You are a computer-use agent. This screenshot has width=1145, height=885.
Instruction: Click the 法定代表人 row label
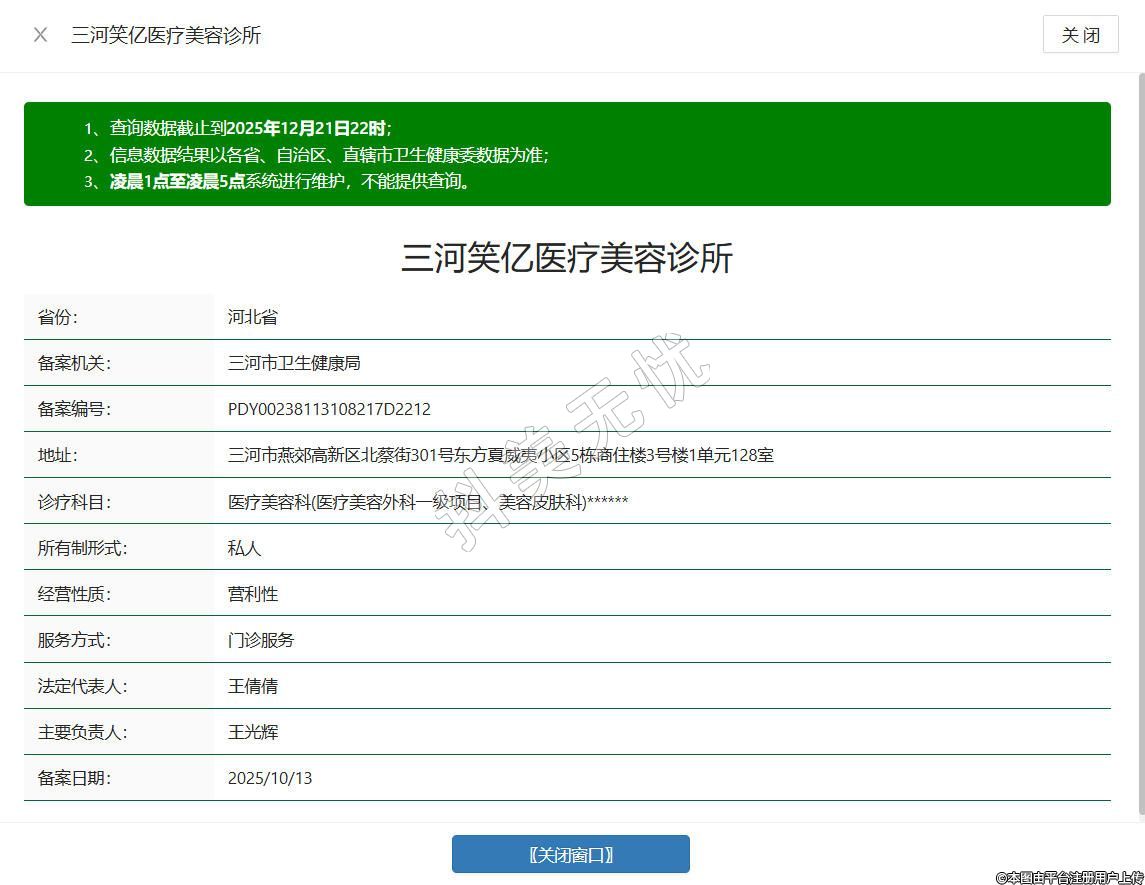83,686
